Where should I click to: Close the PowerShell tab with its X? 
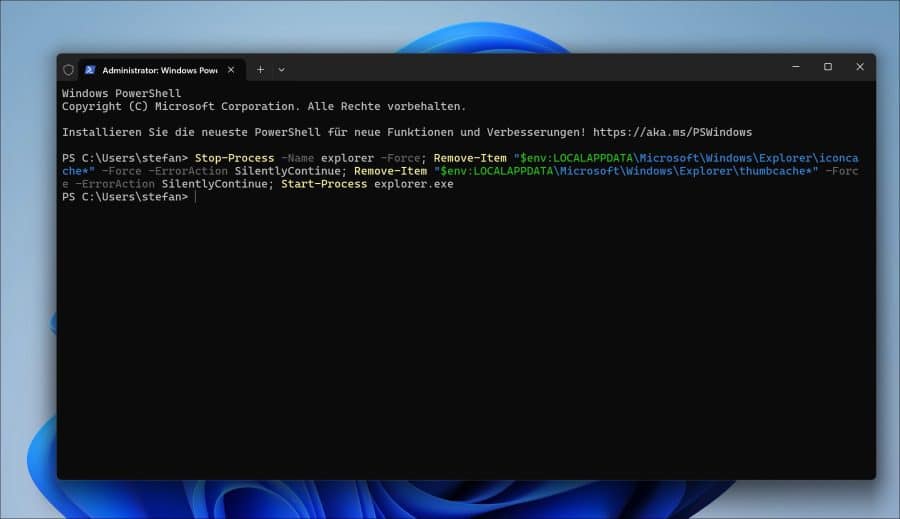(x=231, y=69)
